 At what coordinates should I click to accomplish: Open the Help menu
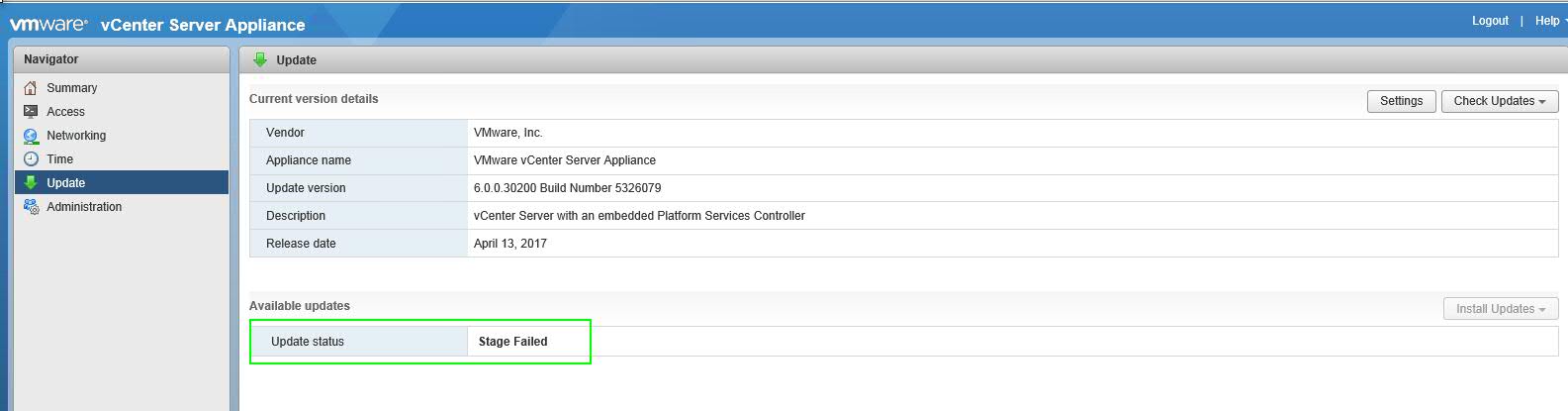coord(1549,21)
